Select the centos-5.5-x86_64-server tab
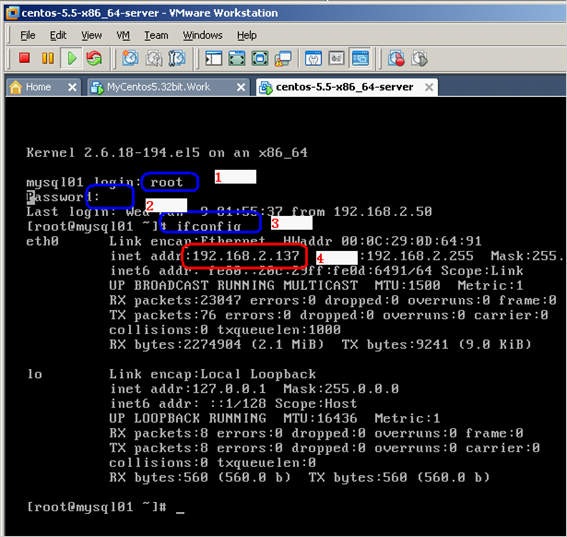The height and width of the screenshot is (537, 567). tap(346, 87)
